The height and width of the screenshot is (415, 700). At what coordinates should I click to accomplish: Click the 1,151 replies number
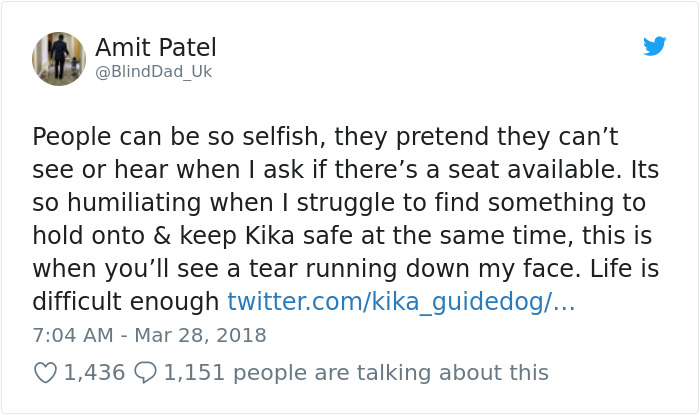[x=194, y=373]
